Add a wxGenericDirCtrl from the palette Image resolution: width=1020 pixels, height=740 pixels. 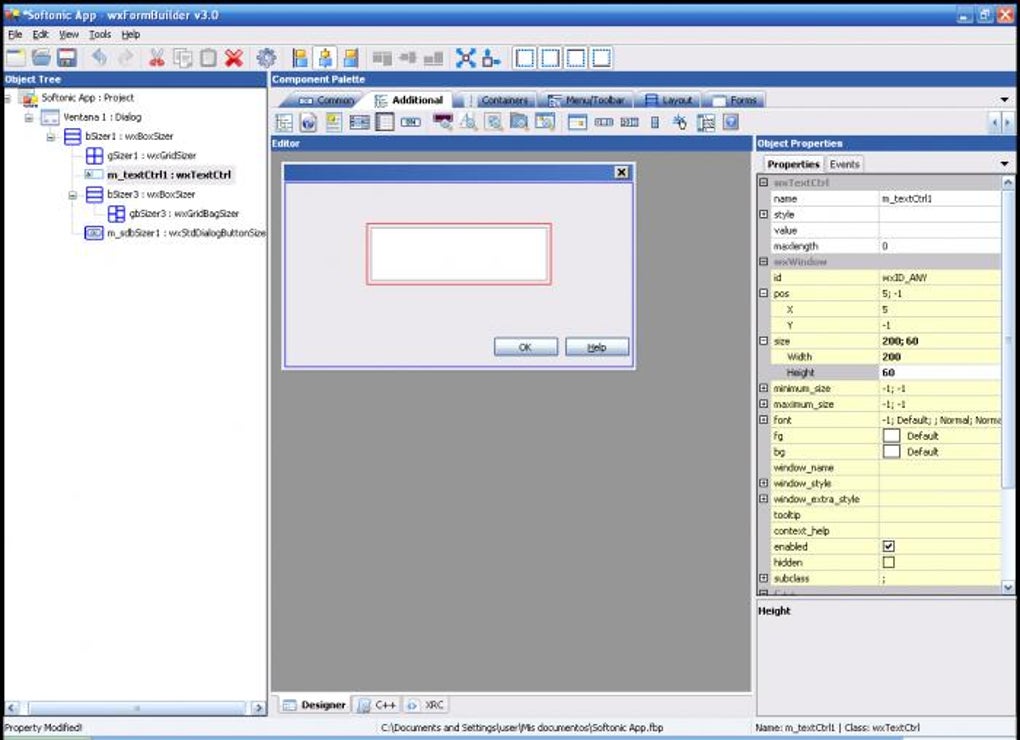pos(706,122)
